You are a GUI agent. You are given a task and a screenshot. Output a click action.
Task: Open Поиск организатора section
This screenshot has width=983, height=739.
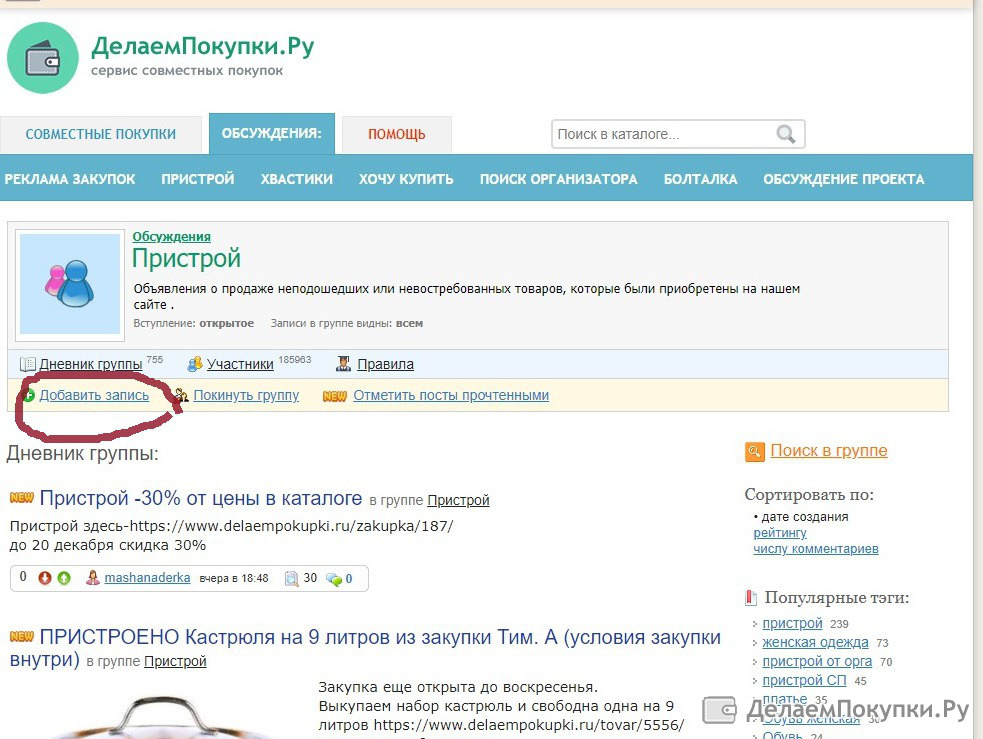click(559, 179)
